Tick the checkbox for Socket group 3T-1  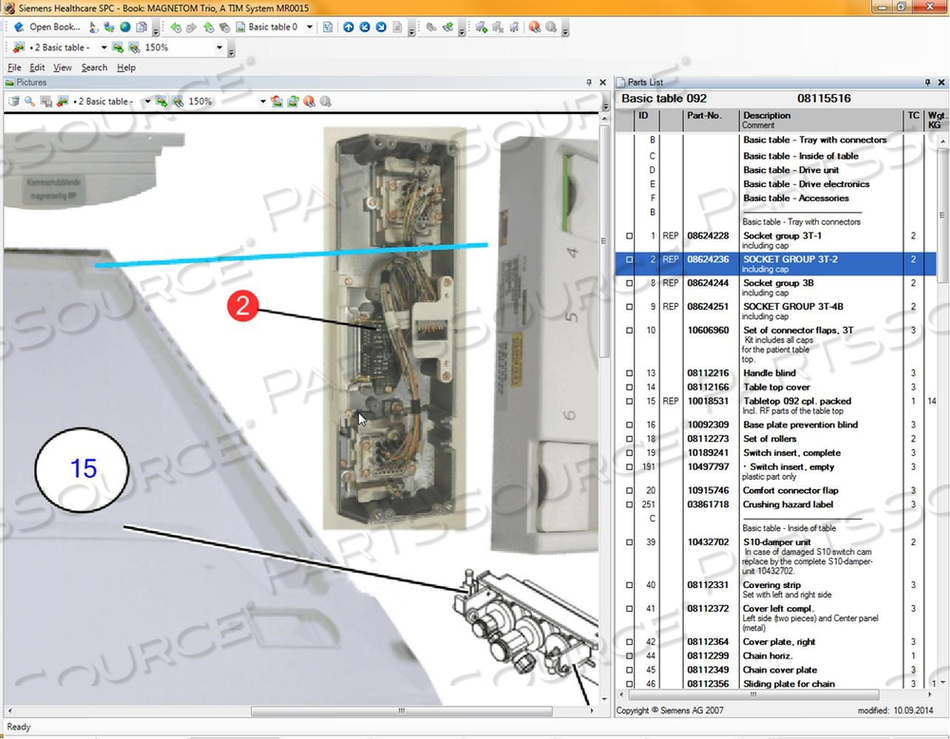coord(629,236)
